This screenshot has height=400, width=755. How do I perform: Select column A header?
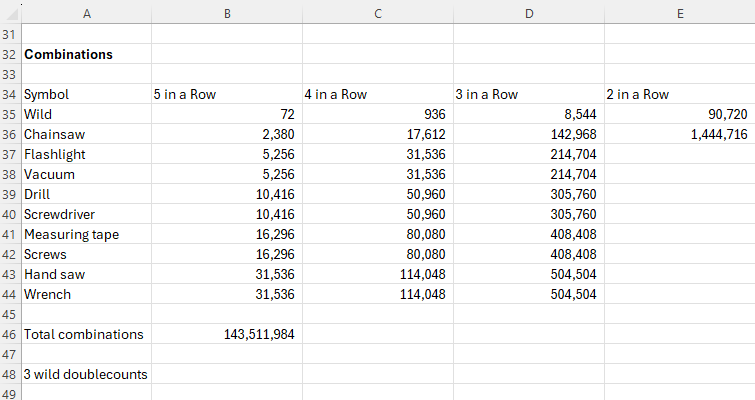pos(86,13)
